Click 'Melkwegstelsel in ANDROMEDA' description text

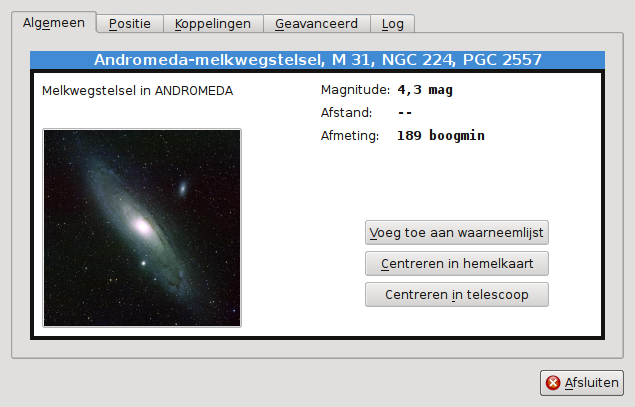click(x=137, y=91)
